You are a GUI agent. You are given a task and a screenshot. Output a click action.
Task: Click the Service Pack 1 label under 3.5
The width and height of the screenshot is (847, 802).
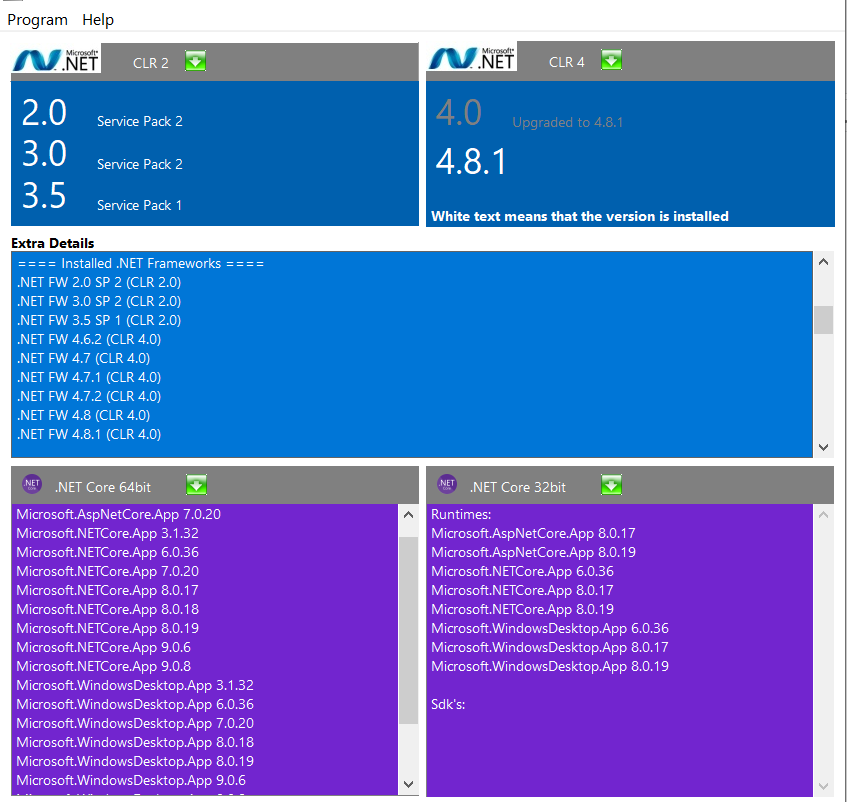(x=139, y=205)
